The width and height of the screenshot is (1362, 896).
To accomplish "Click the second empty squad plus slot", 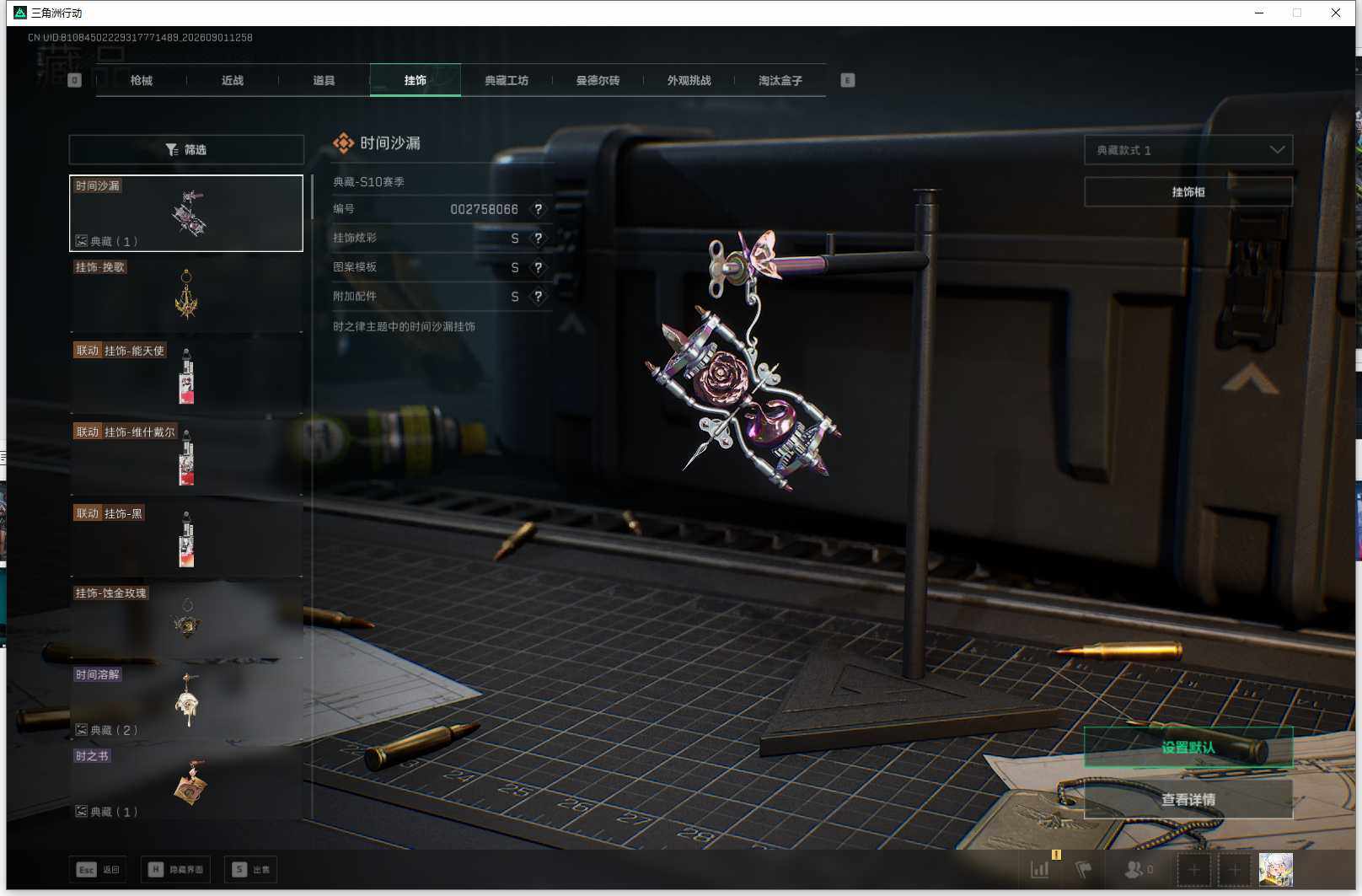I will point(1234,869).
